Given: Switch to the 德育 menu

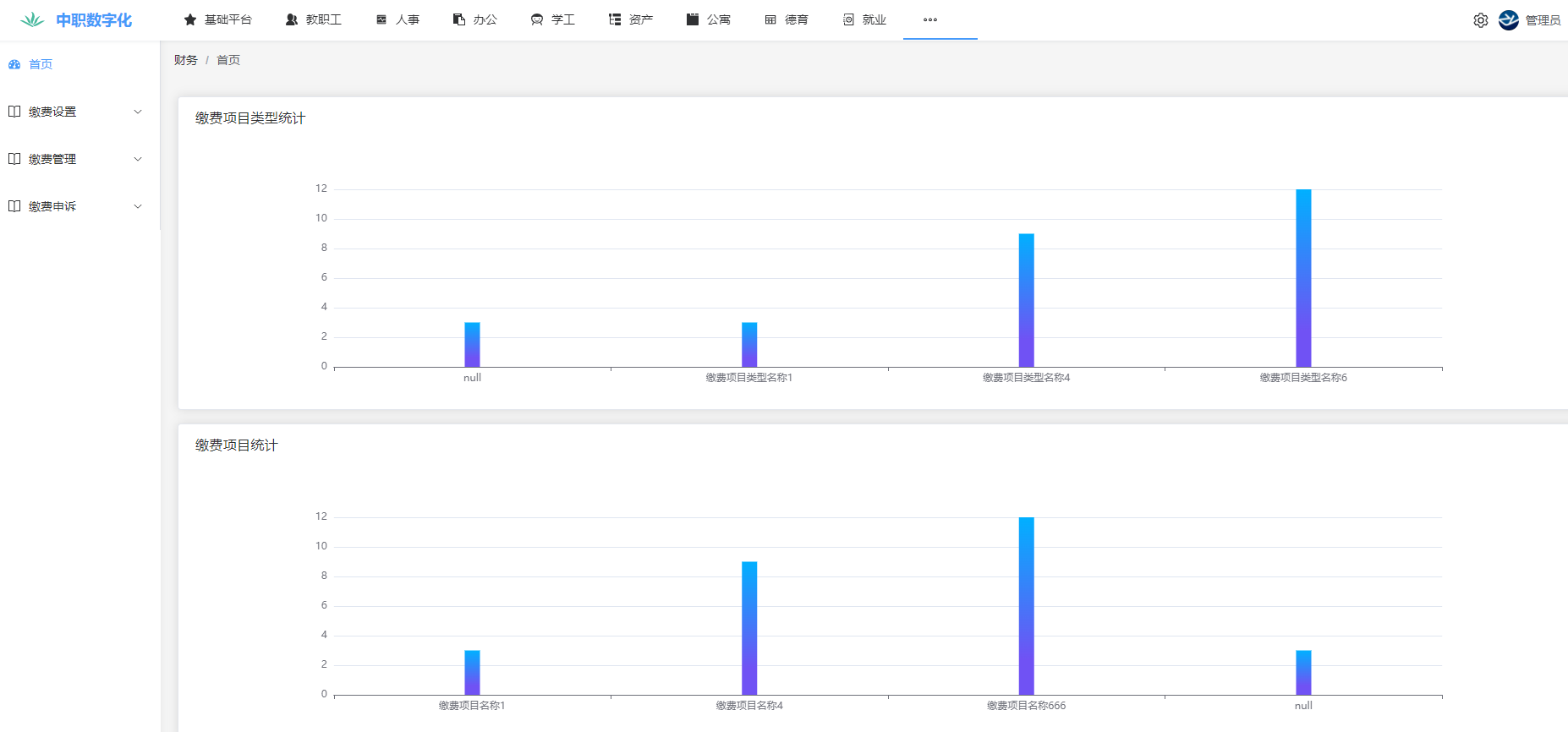Looking at the screenshot, I should pos(787,19).
